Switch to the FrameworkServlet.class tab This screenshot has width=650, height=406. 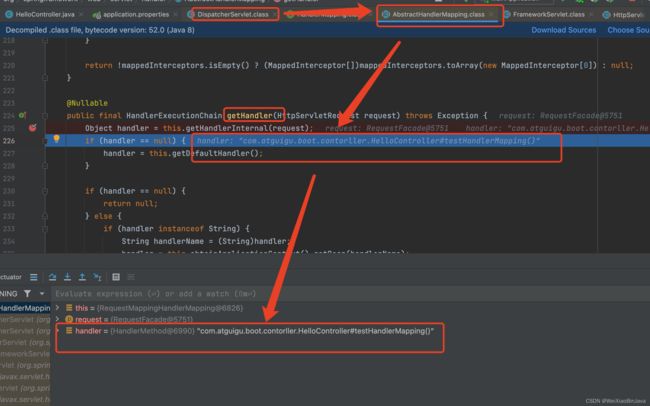tap(548, 15)
